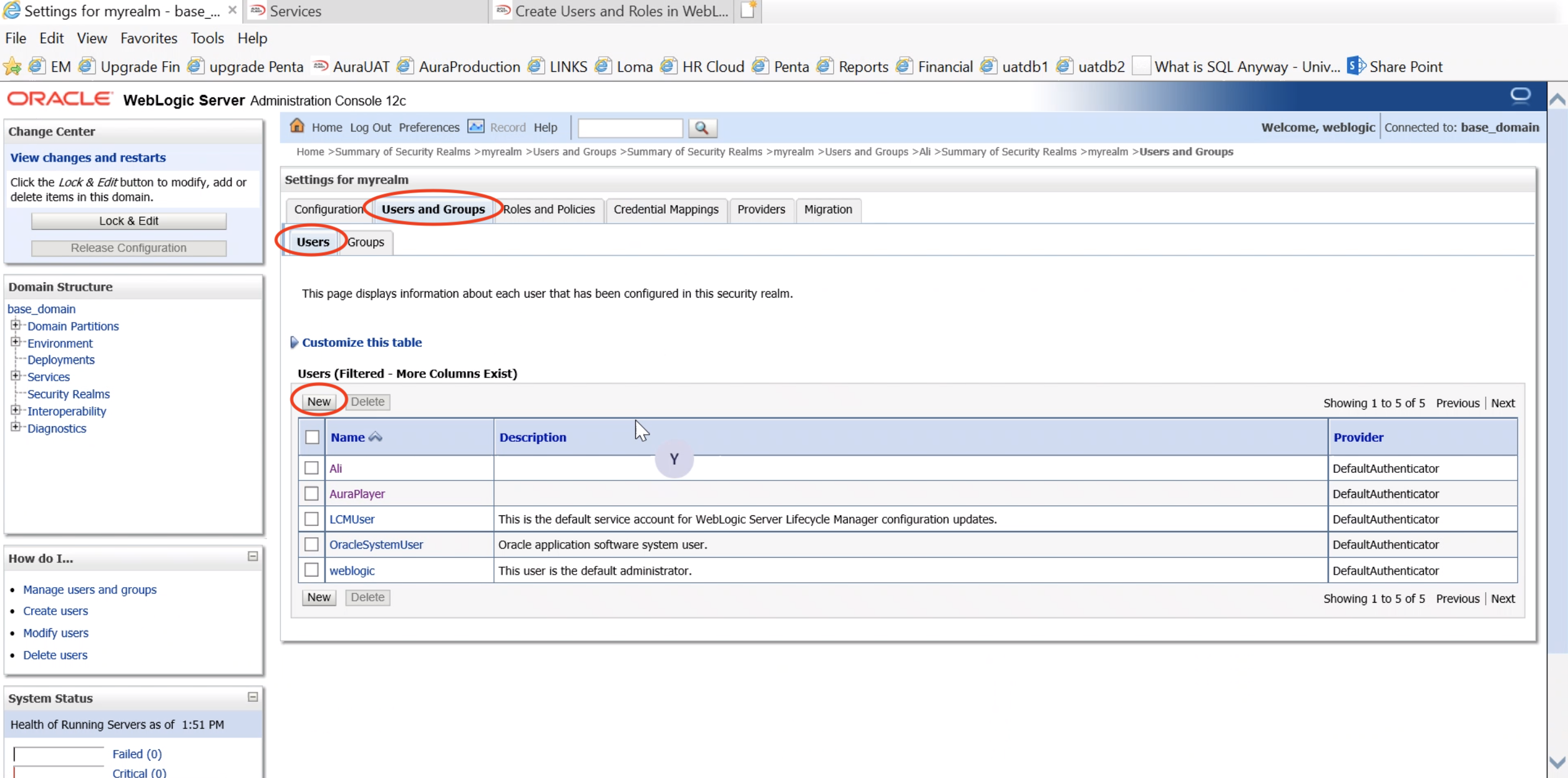Click the Lock & Edit button
1568x778 pixels.
click(129, 221)
